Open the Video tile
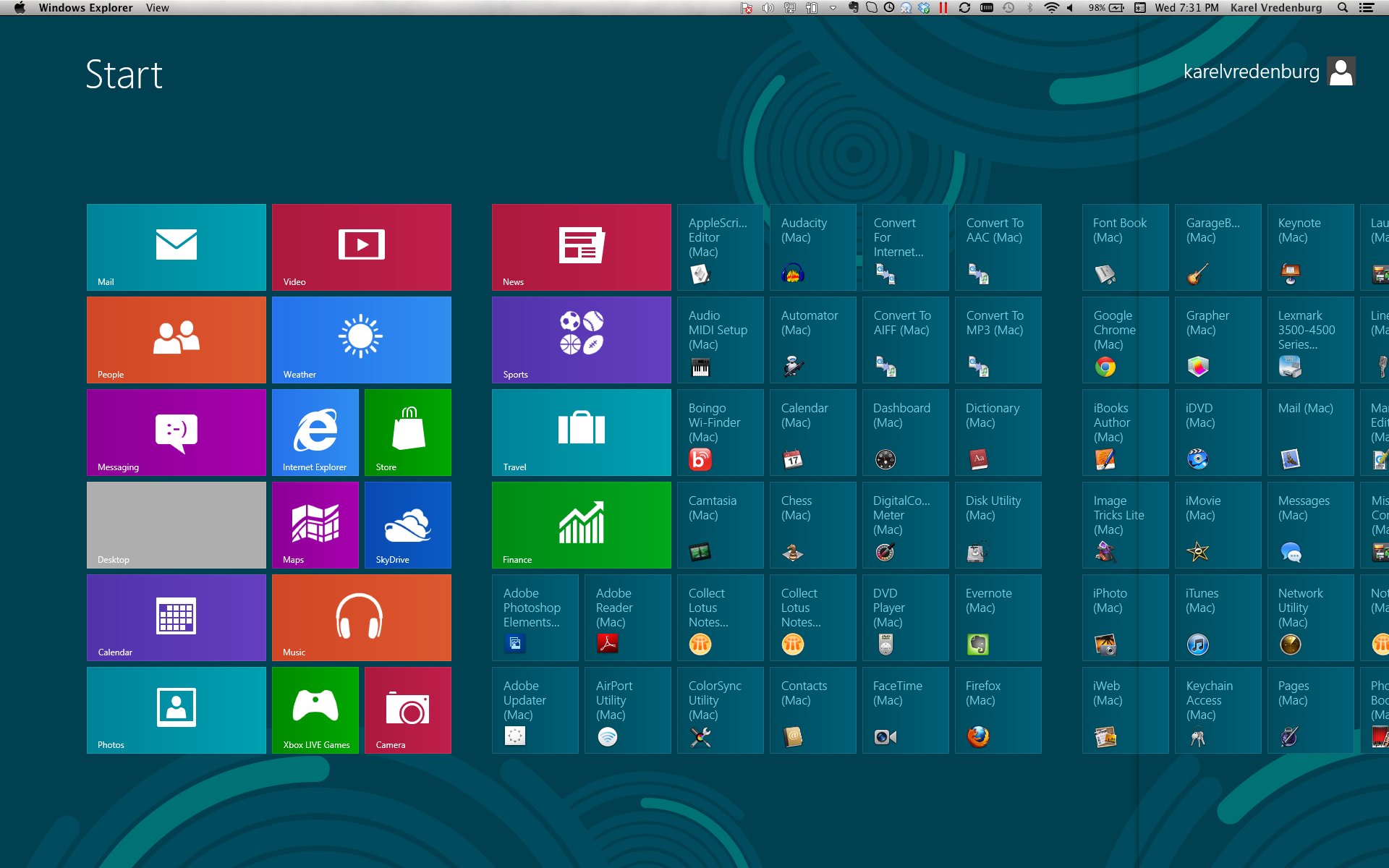 tap(362, 247)
